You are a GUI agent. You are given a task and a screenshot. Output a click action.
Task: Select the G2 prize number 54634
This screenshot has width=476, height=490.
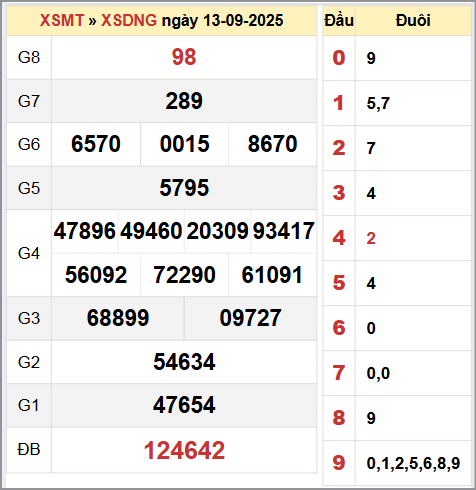coord(184,362)
